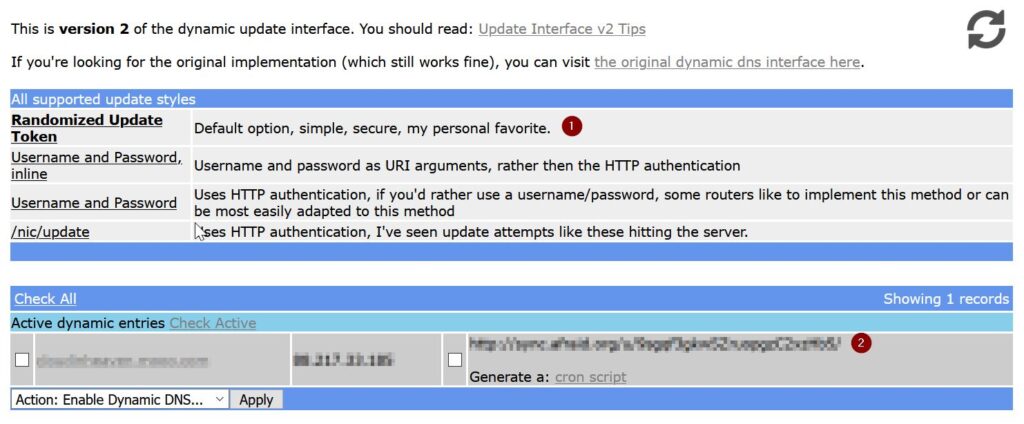Screen dimensions: 1024x424
Task: Click the red number 2 badge
Action: click(x=861, y=343)
